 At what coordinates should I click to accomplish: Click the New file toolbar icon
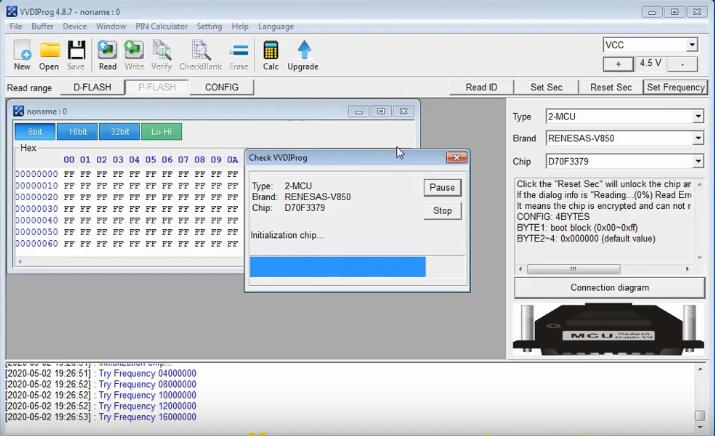click(x=22, y=55)
